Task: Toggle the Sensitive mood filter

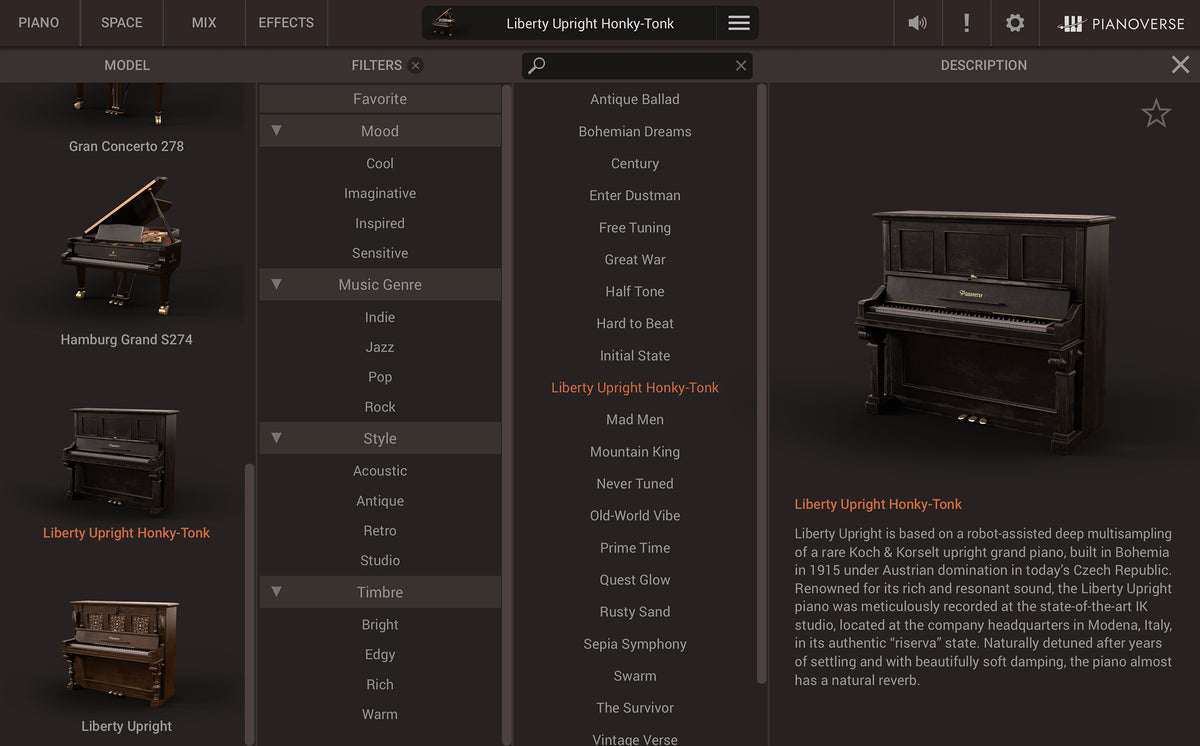Action: point(380,253)
